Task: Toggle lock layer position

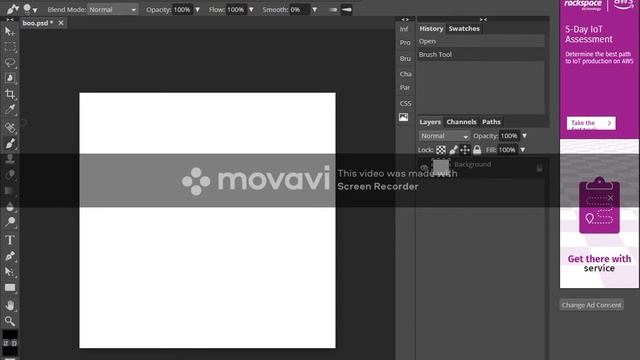Action: pyautogui.click(x=465, y=150)
